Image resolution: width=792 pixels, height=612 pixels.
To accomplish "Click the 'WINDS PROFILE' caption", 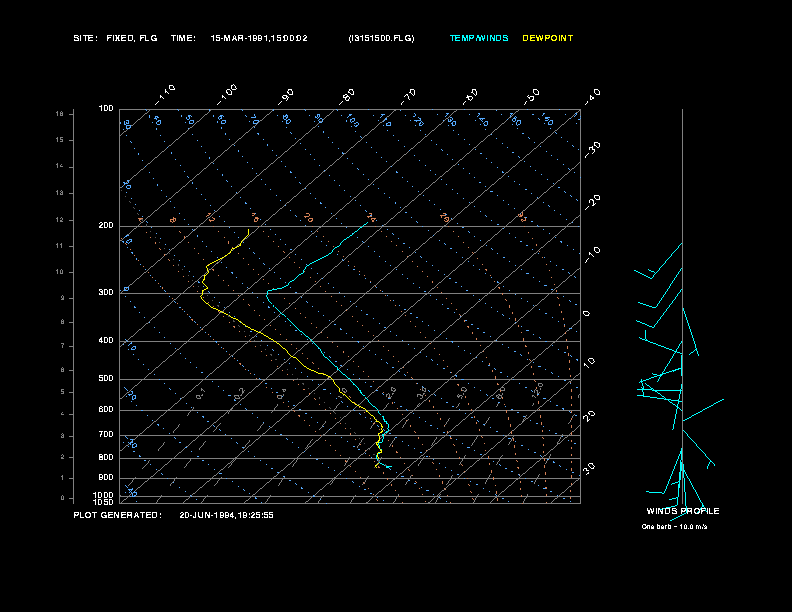I will (683, 511).
